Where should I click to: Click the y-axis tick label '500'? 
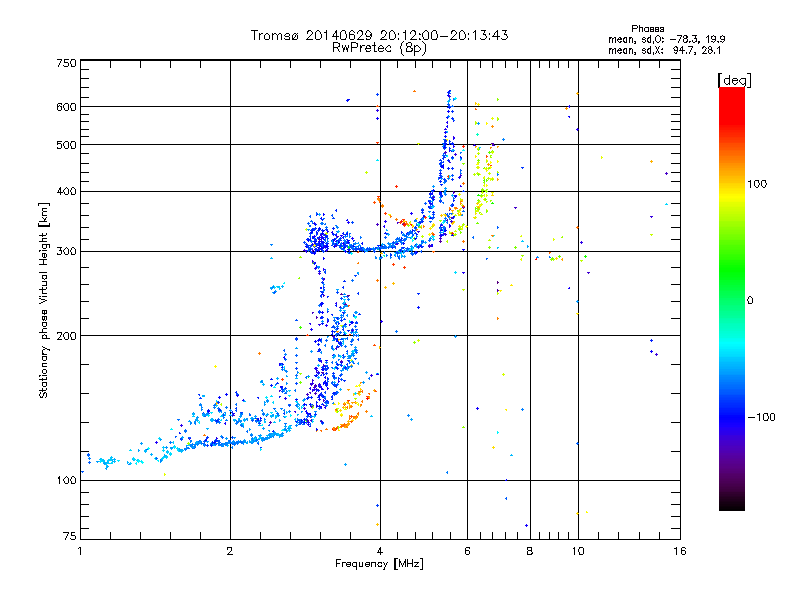[x=67, y=145]
